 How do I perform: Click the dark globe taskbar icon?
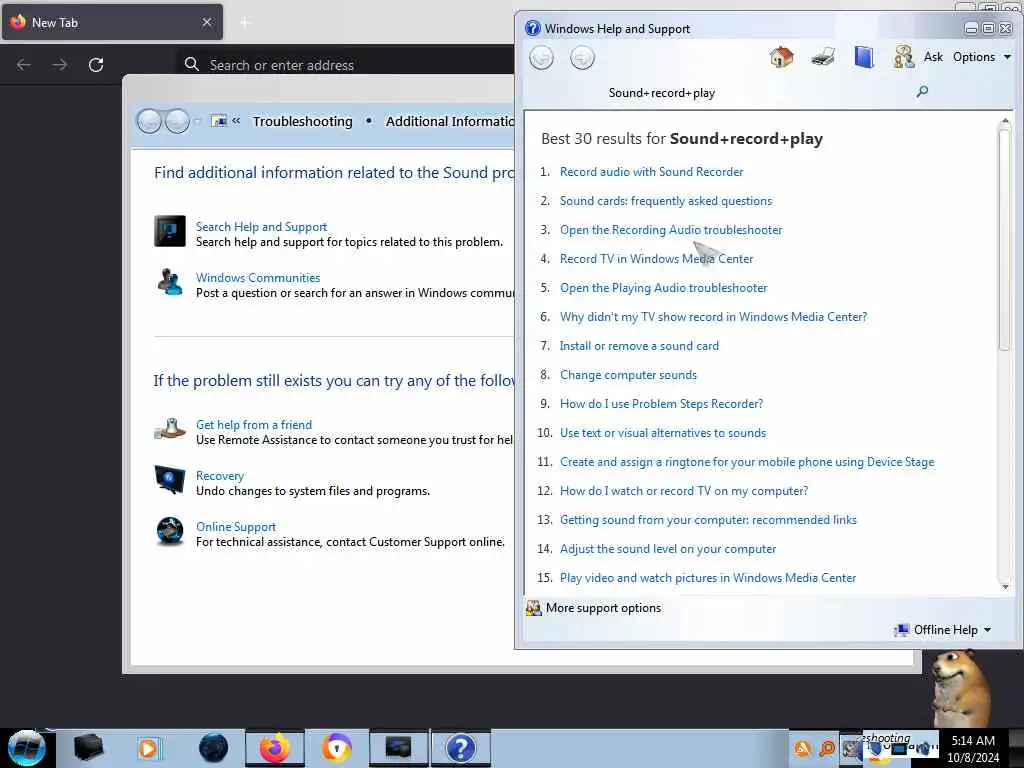pos(214,748)
